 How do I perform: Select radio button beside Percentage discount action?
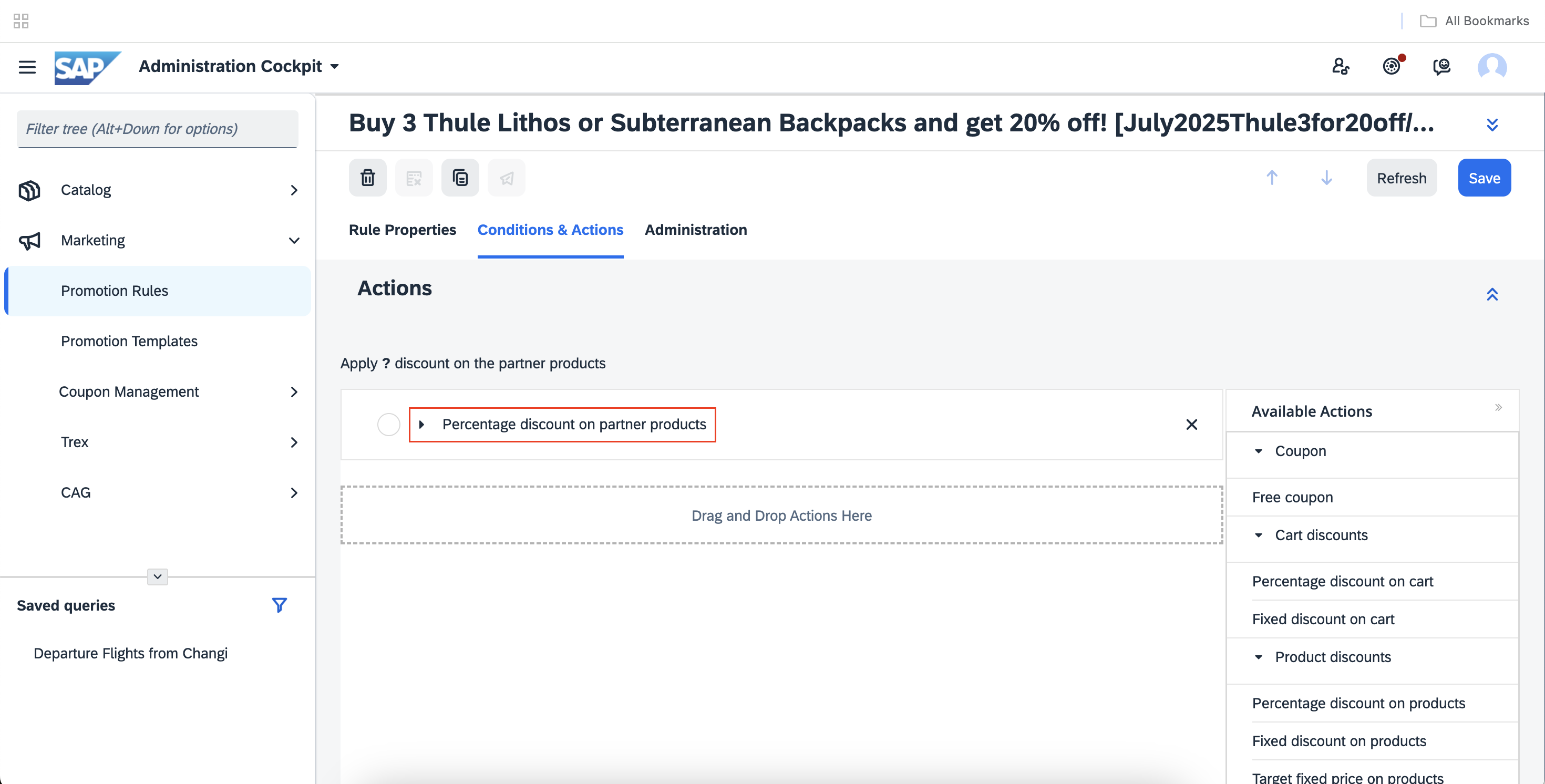pyautogui.click(x=389, y=424)
